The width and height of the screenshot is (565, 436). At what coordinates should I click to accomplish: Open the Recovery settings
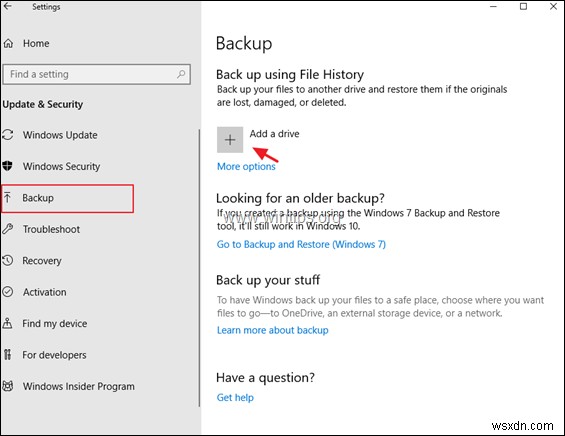(x=42, y=261)
